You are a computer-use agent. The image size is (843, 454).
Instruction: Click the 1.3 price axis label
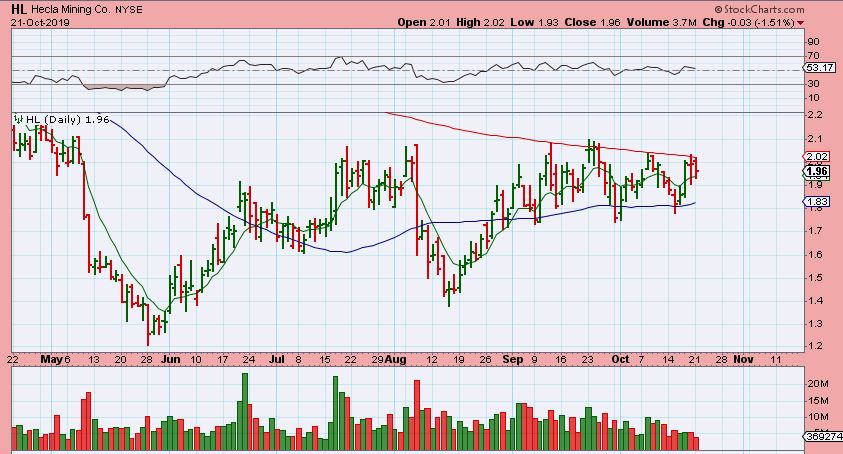815,324
